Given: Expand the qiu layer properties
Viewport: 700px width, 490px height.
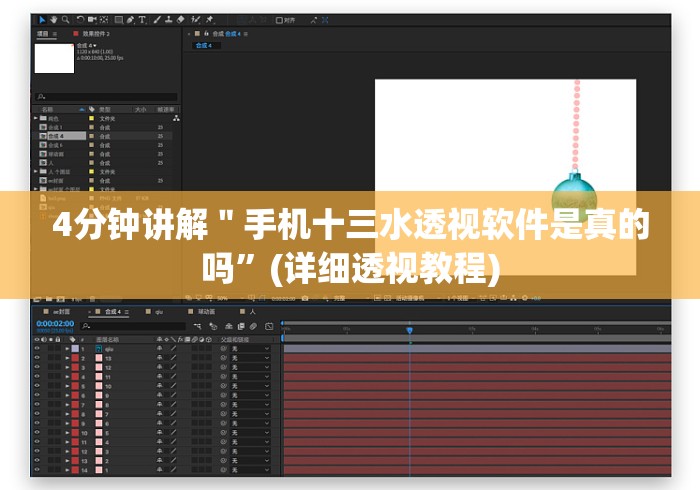Looking at the screenshot, I should tap(67, 349).
